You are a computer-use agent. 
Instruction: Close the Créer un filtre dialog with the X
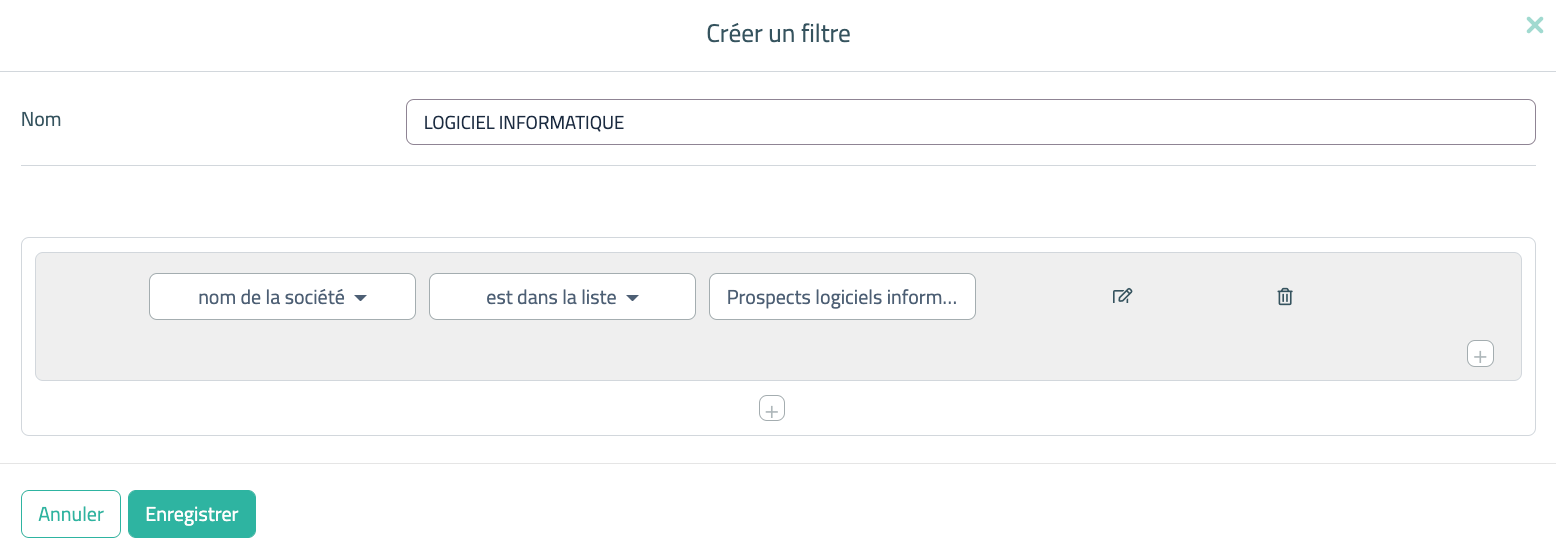click(x=1534, y=26)
